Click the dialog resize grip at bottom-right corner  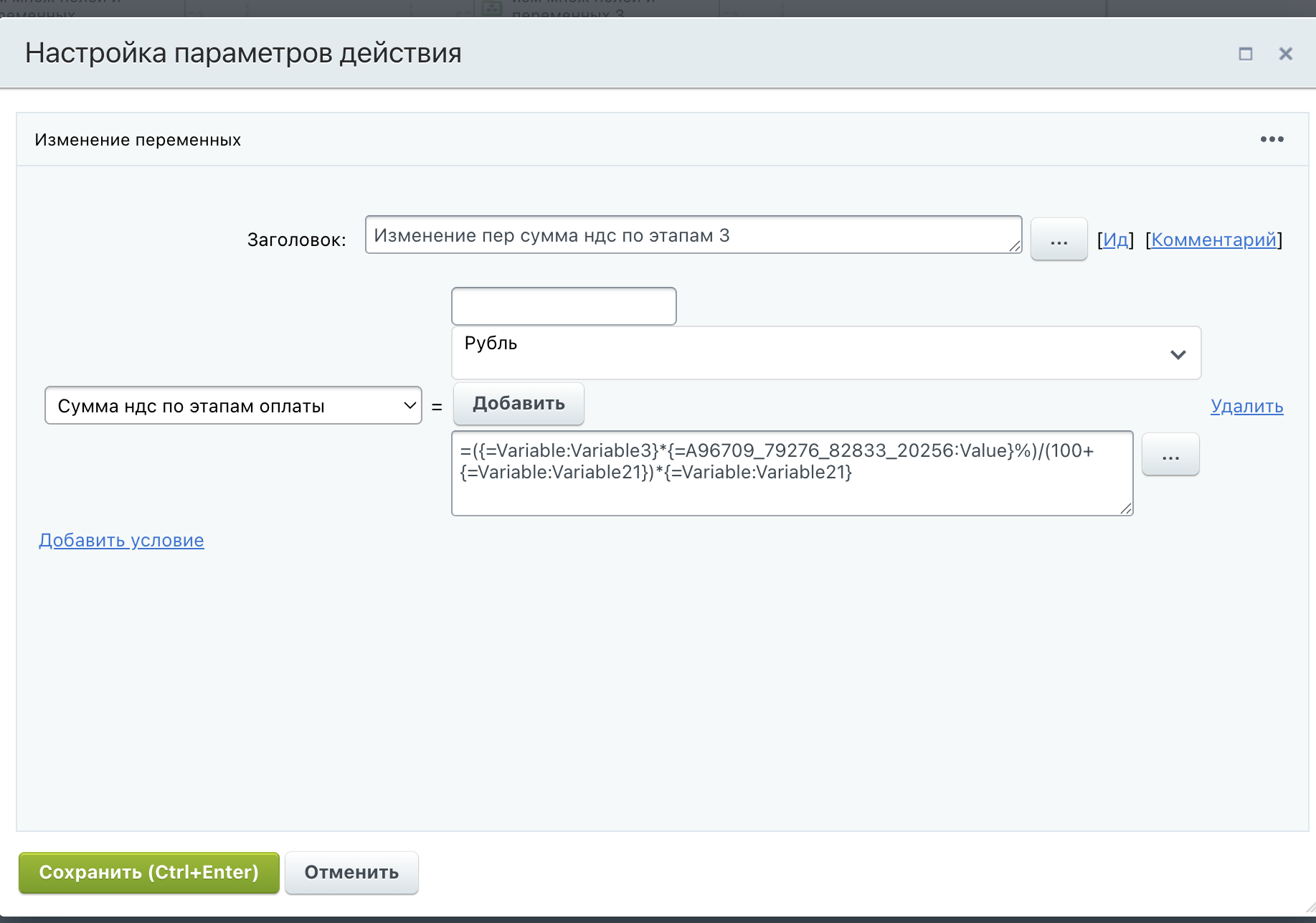pos(1309,908)
